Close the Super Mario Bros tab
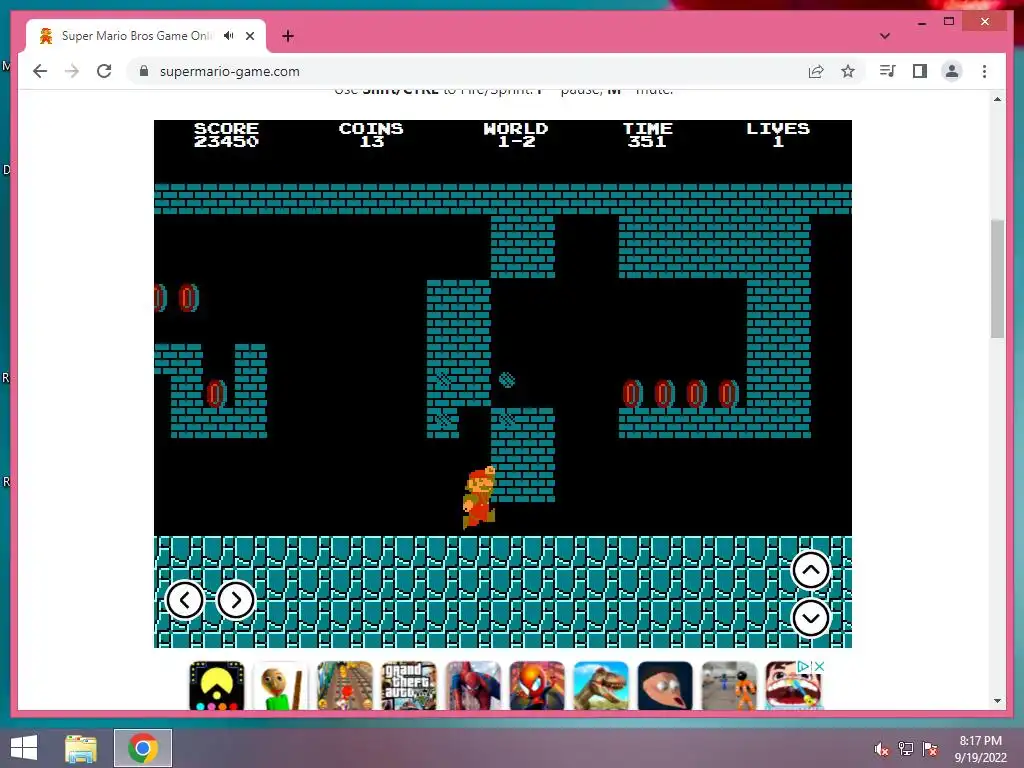 point(250,36)
